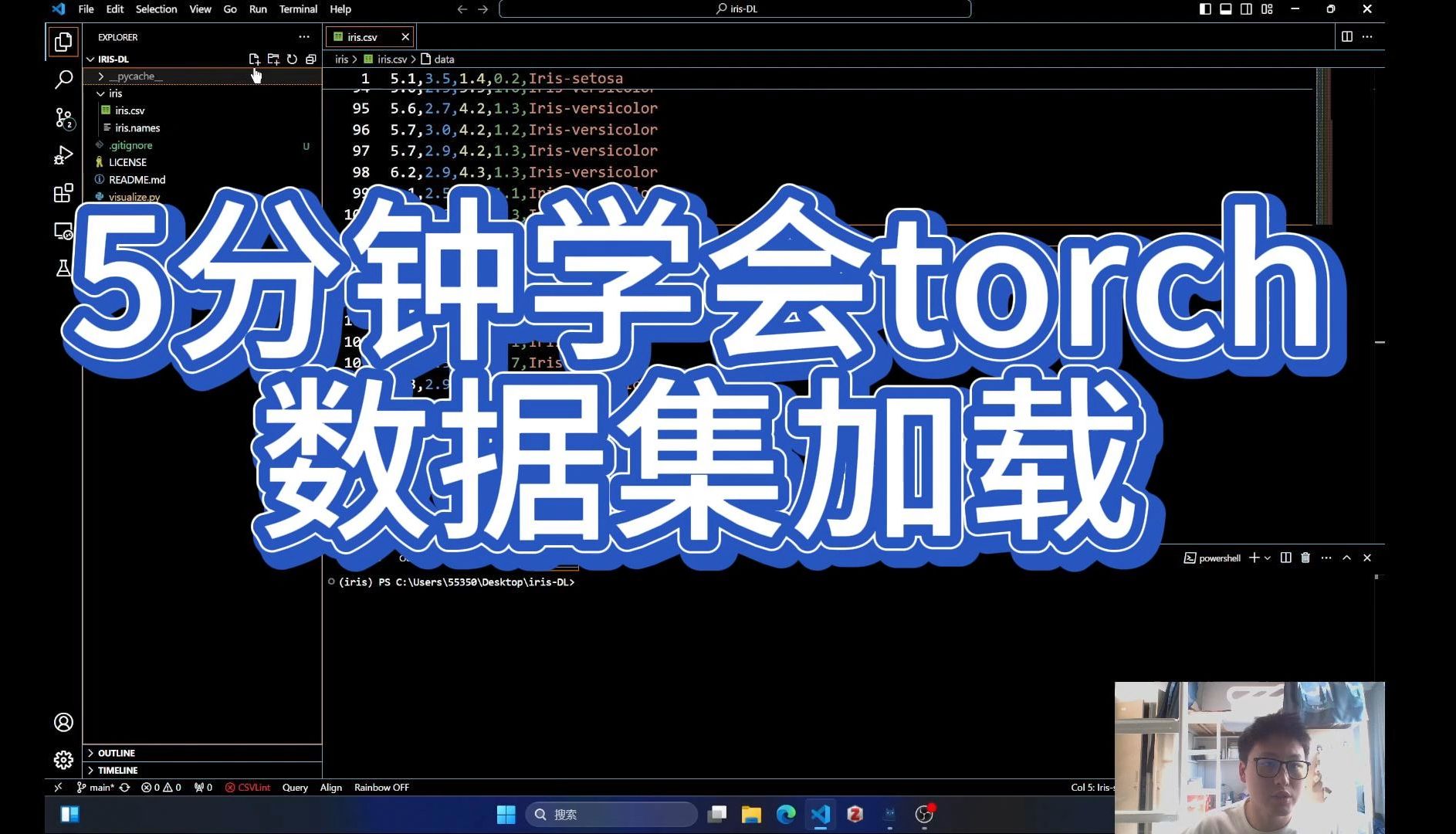This screenshot has width=1456, height=834.
Task: Split the editor to the right
Action: 1347,36
